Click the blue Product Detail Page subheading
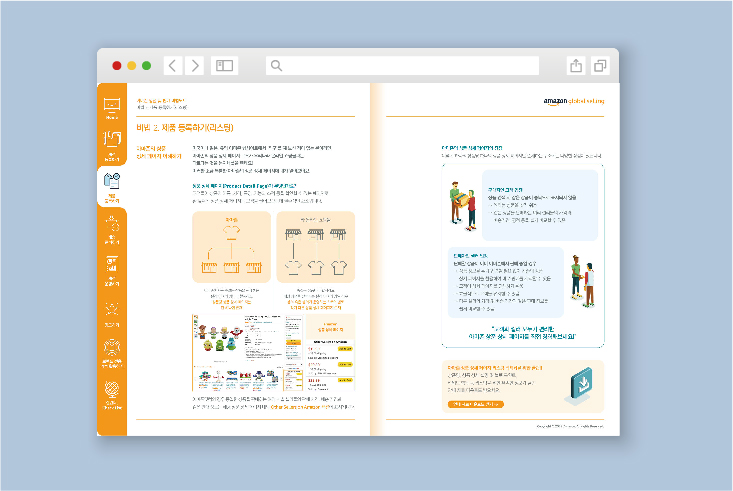 [x=244, y=186]
